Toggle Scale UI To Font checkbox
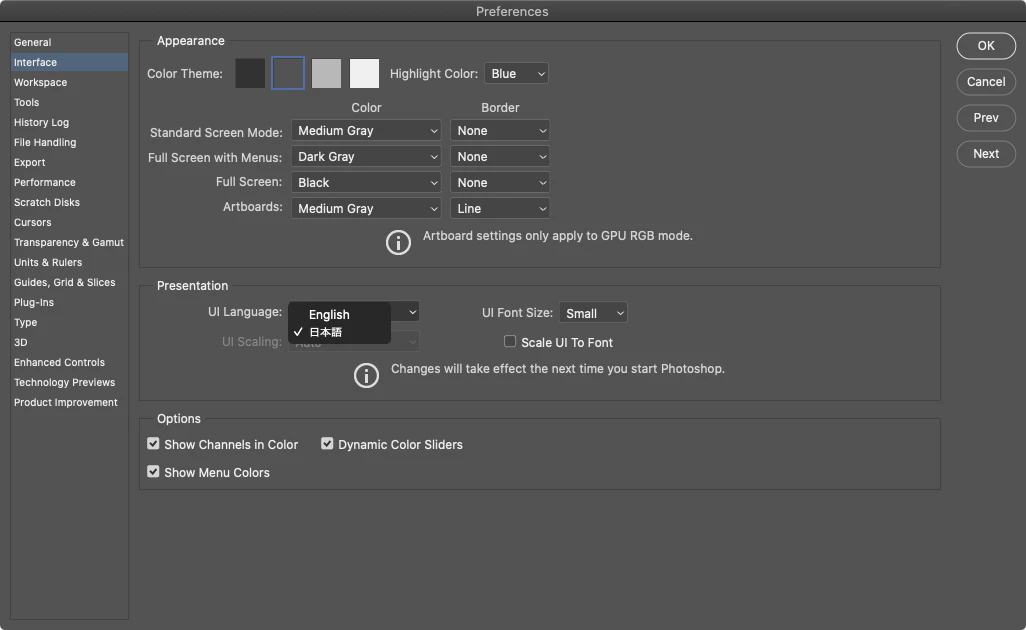The width and height of the screenshot is (1026, 630). (510, 341)
